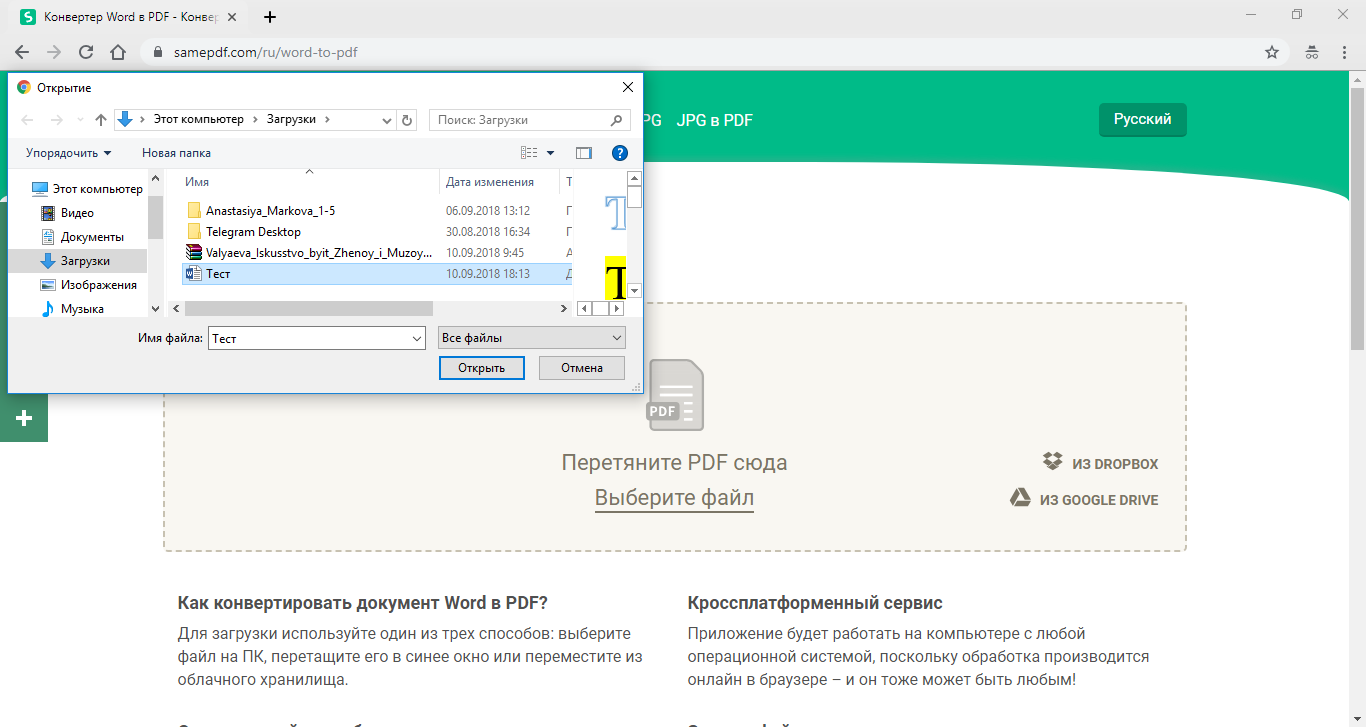Click the Выберите файл link
Screen dimensions: 1366x727
point(674,498)
